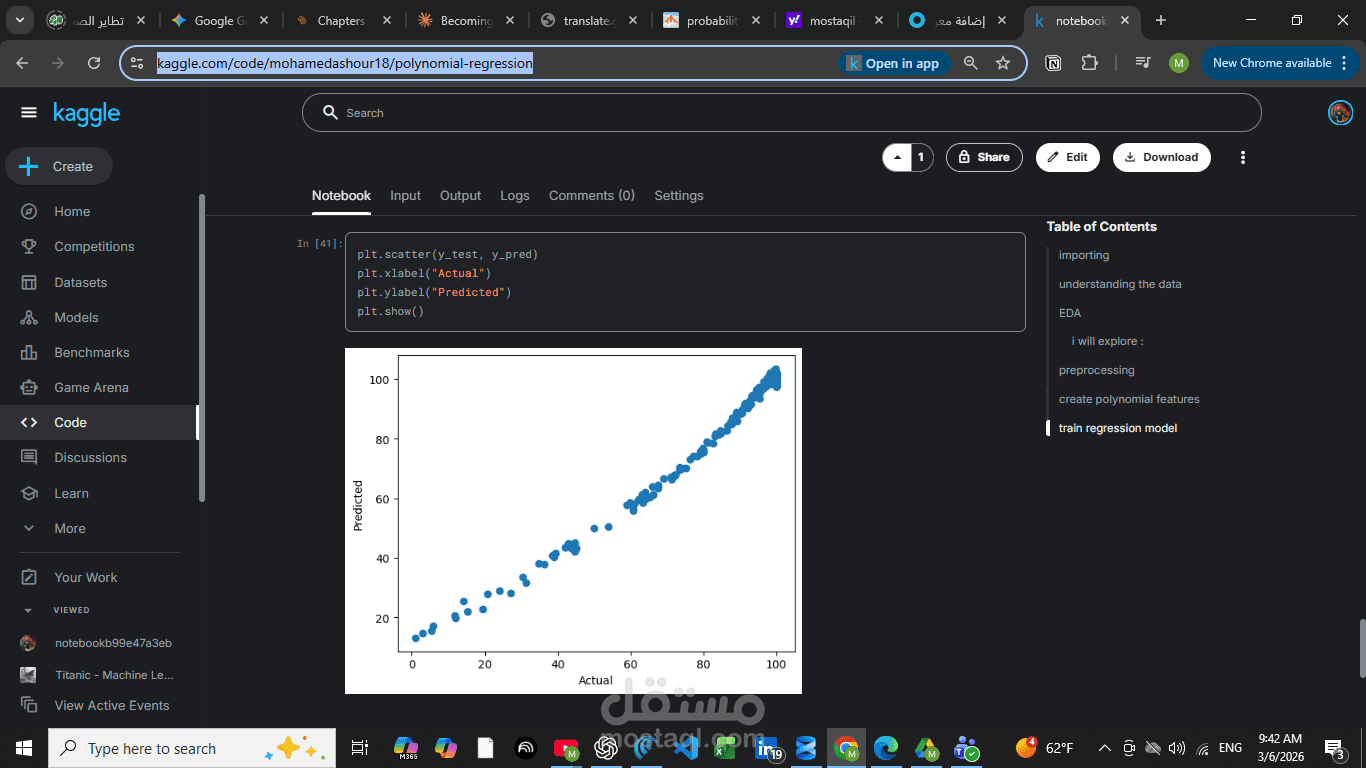Open the tab search dropdown

tap(22, 20)
